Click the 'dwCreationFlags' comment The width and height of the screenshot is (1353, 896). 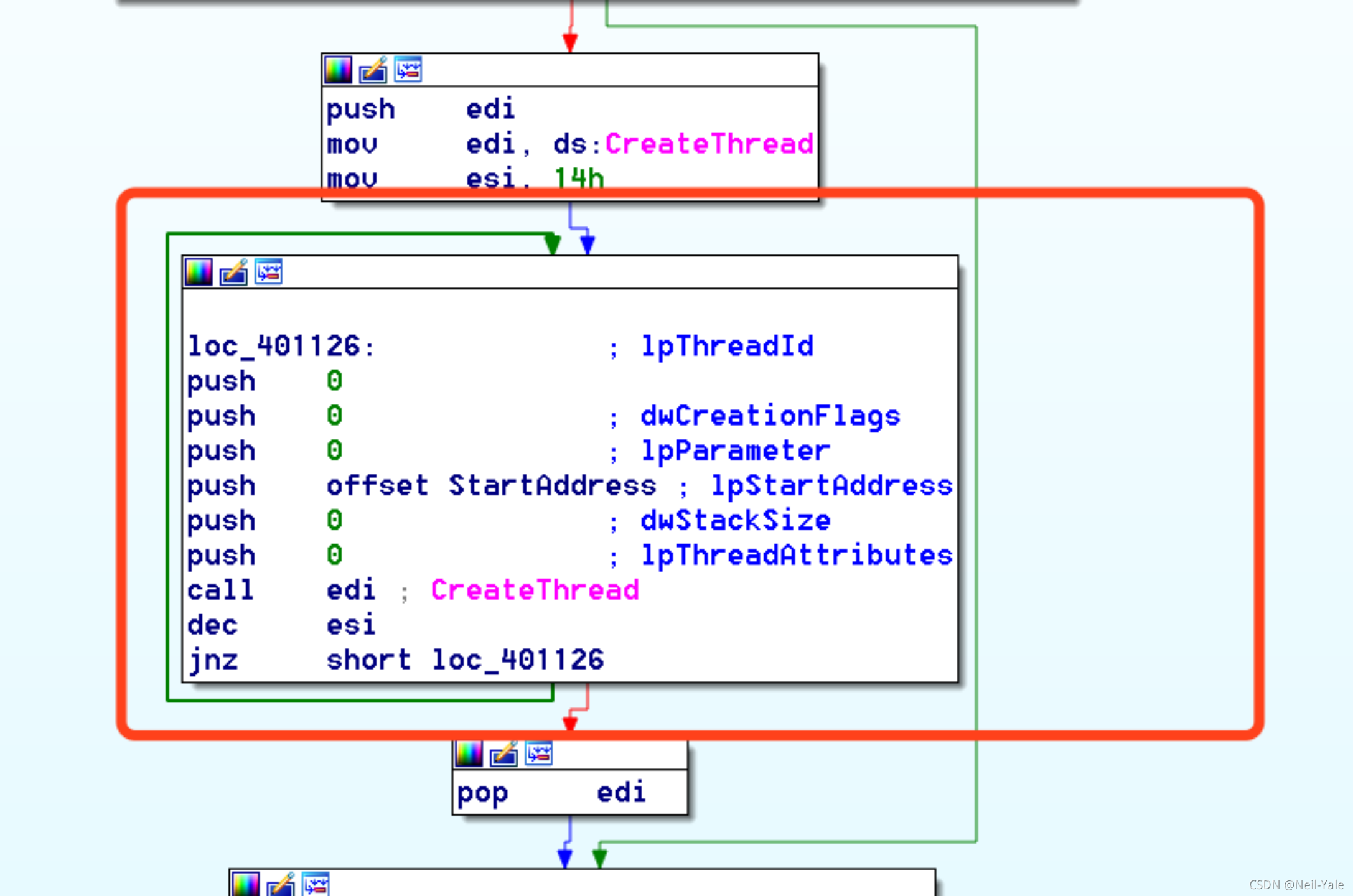(x=770, y=416)
